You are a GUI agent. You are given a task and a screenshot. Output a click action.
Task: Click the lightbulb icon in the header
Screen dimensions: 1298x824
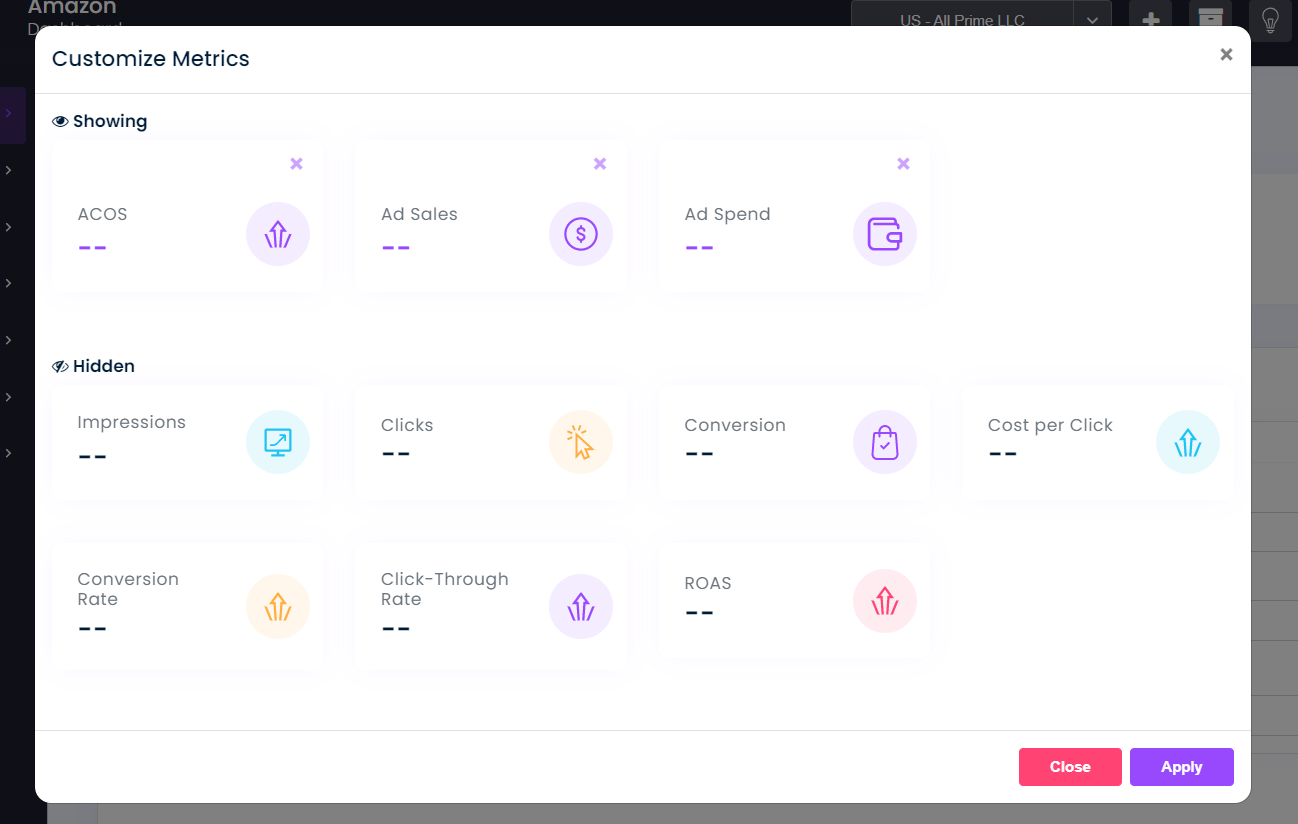coord(1271,19)
